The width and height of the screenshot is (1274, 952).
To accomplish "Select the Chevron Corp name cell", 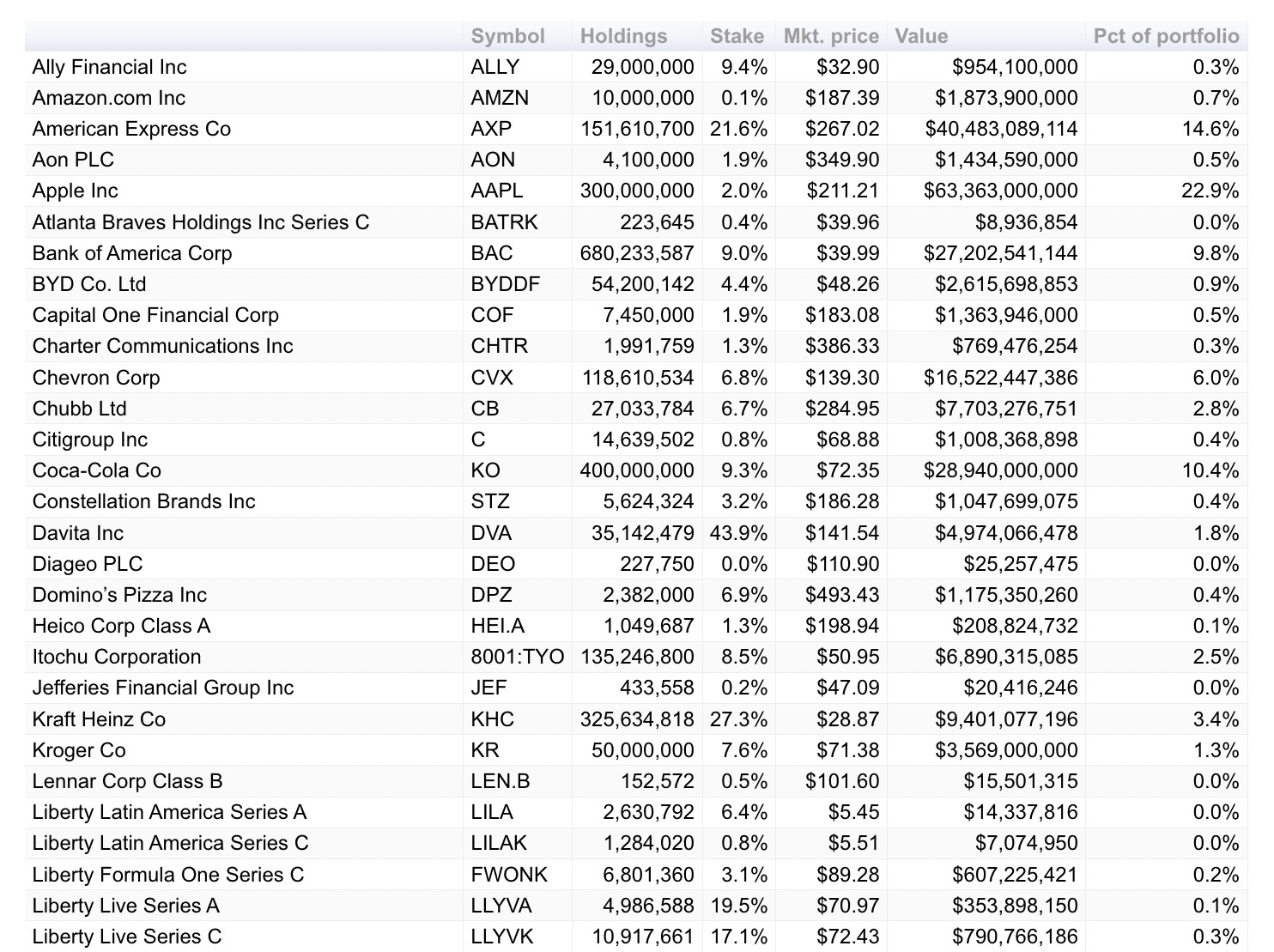I will (x=96, y=378).
